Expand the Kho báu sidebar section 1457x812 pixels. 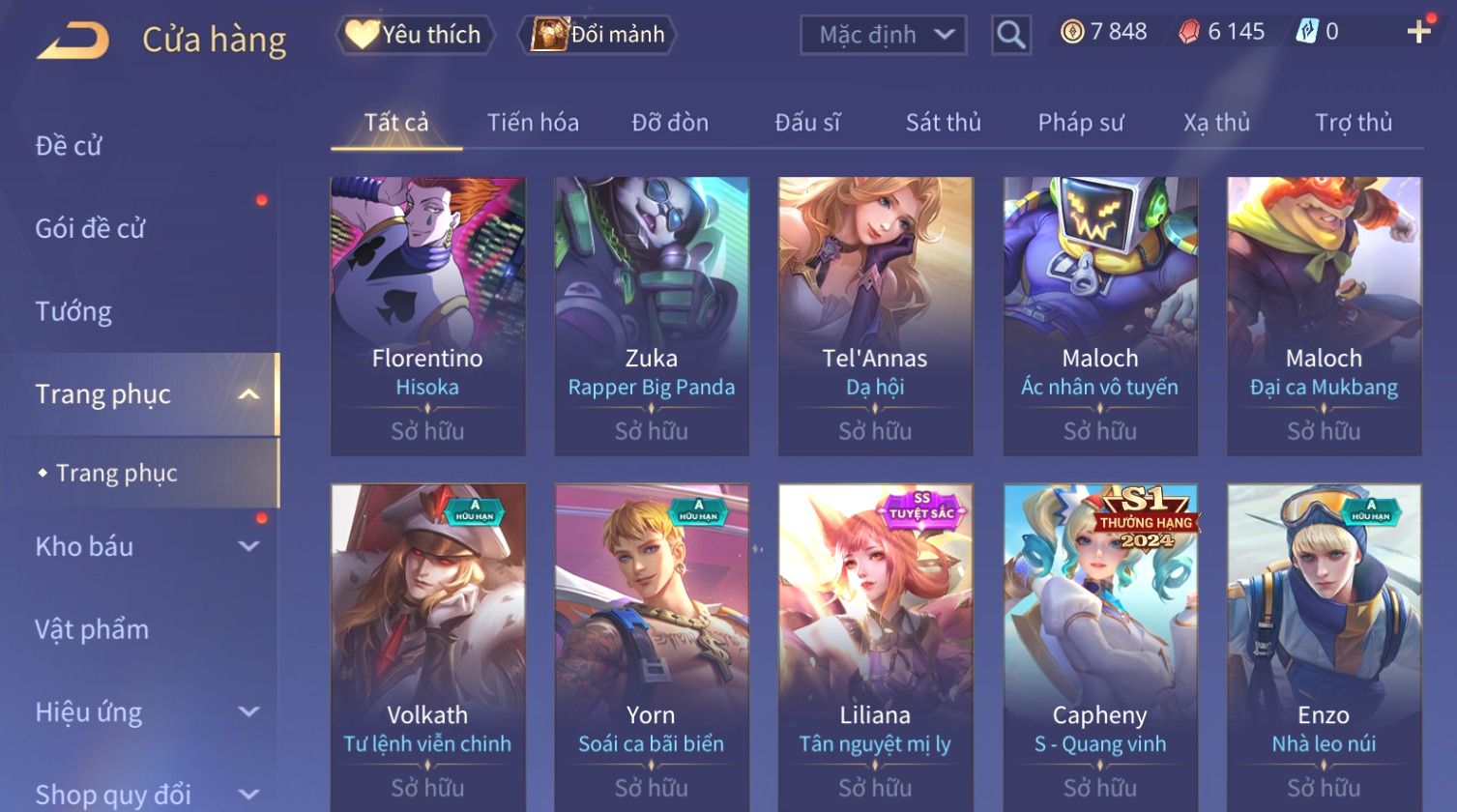click(x=249, y=546)
